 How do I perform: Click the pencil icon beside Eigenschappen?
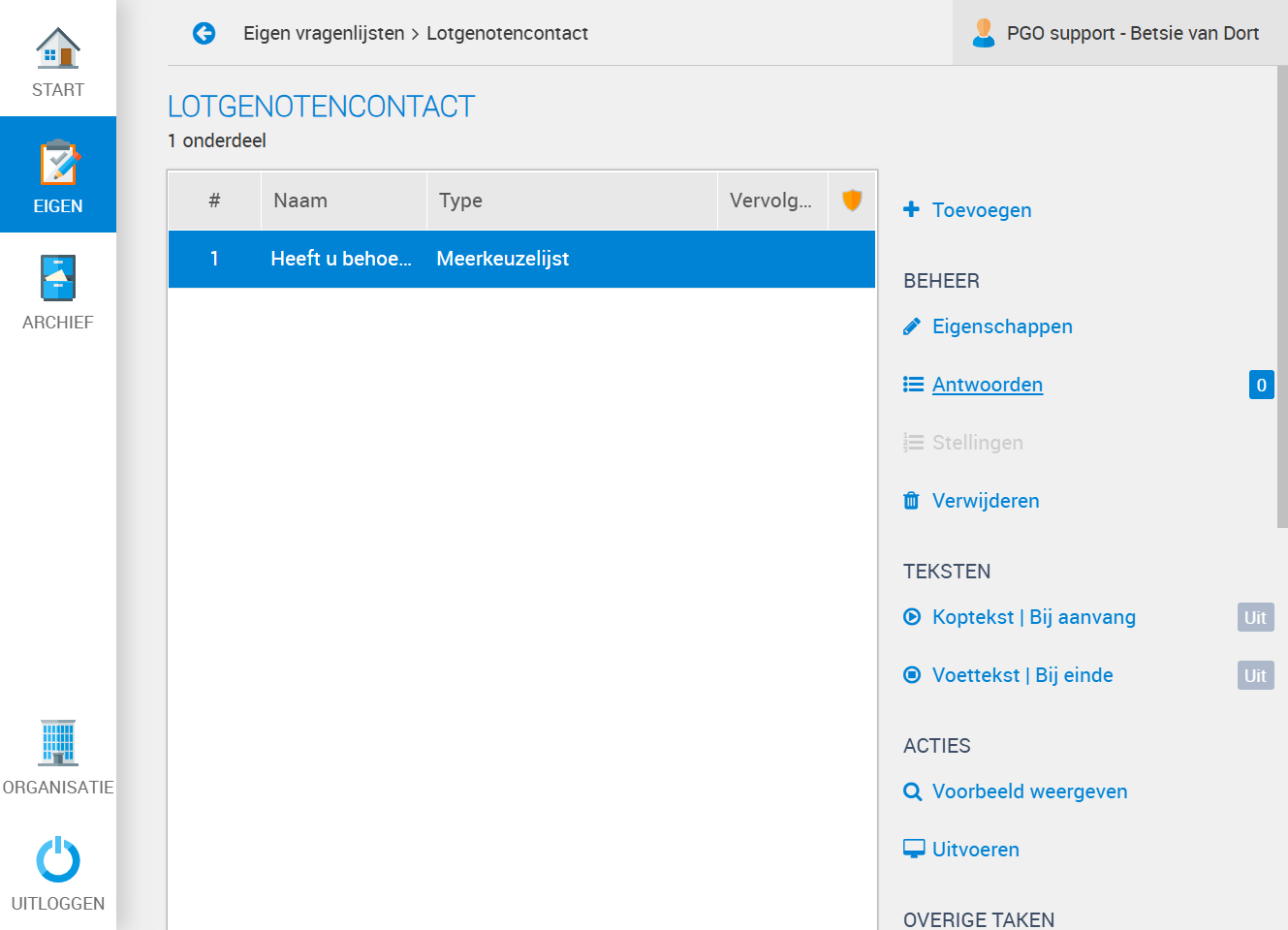pyautogui.click(x=911, y=326)
